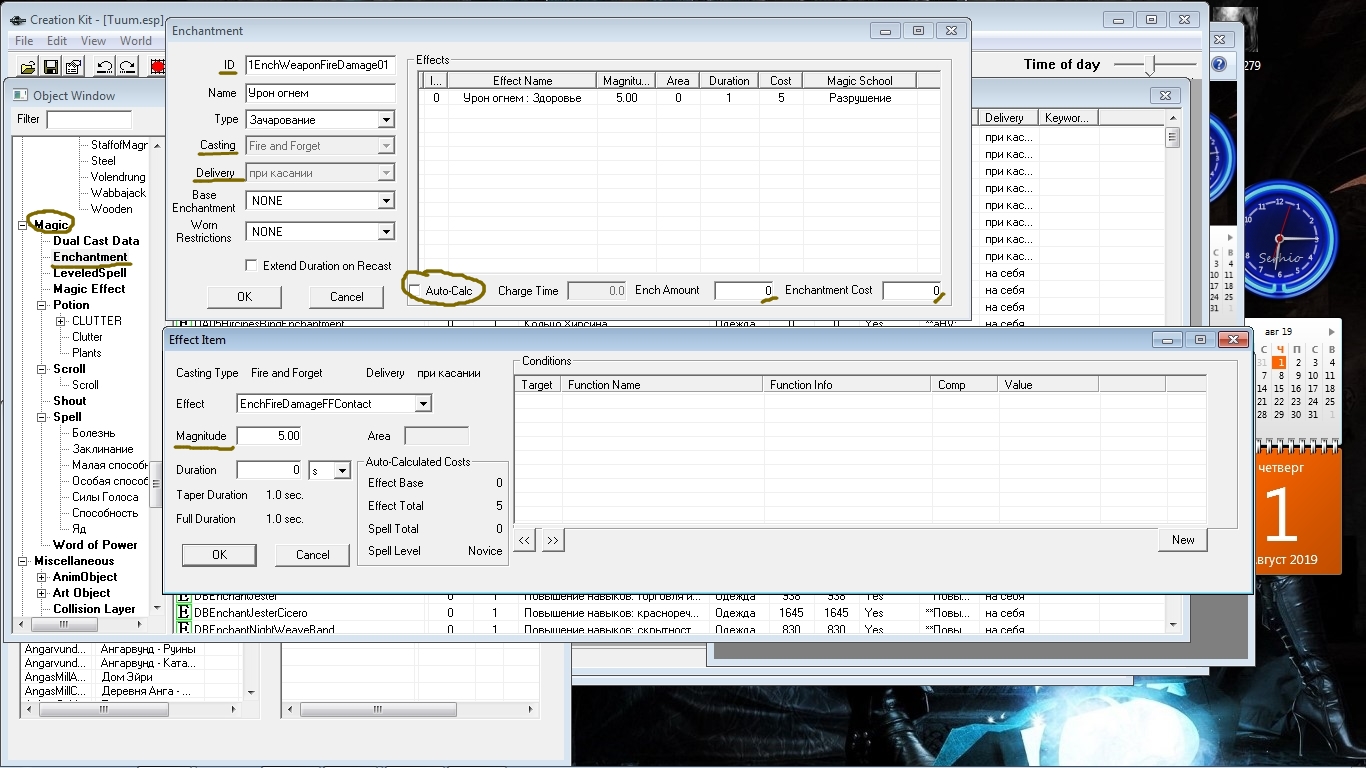The height and width of the screenshot is (768, 1366).
Task: Click the red circle grid toolbar icon
Action: (x=157, y=67)
